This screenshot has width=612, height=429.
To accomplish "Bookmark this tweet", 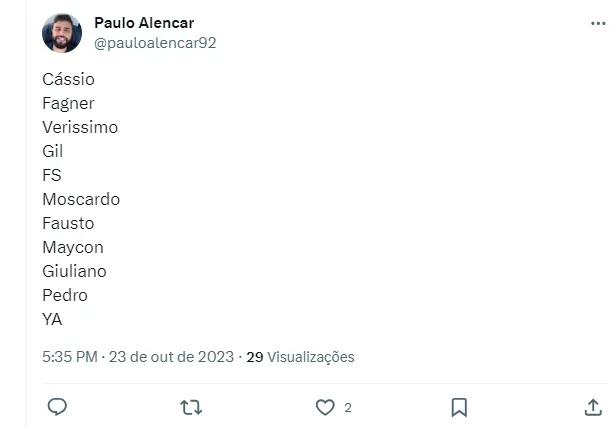I will 459,407.
